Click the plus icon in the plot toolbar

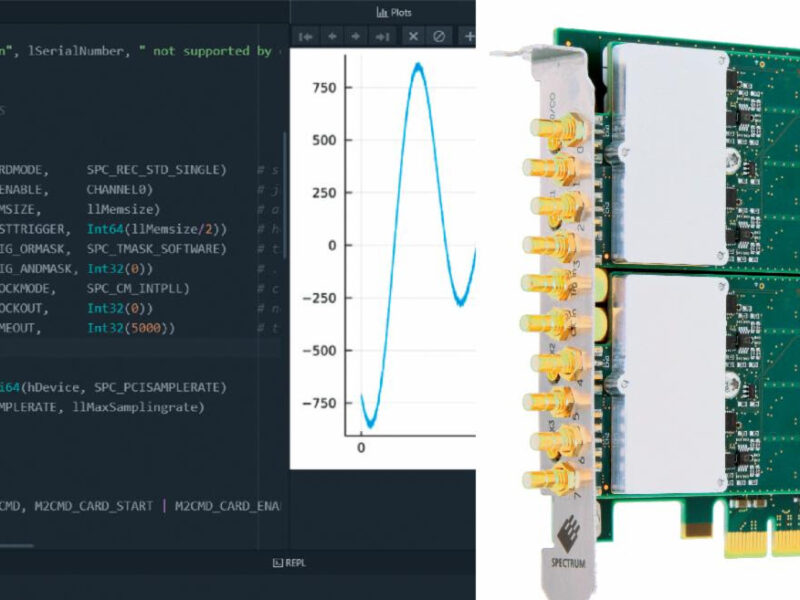pyautogui.click(x=469, y=36)
